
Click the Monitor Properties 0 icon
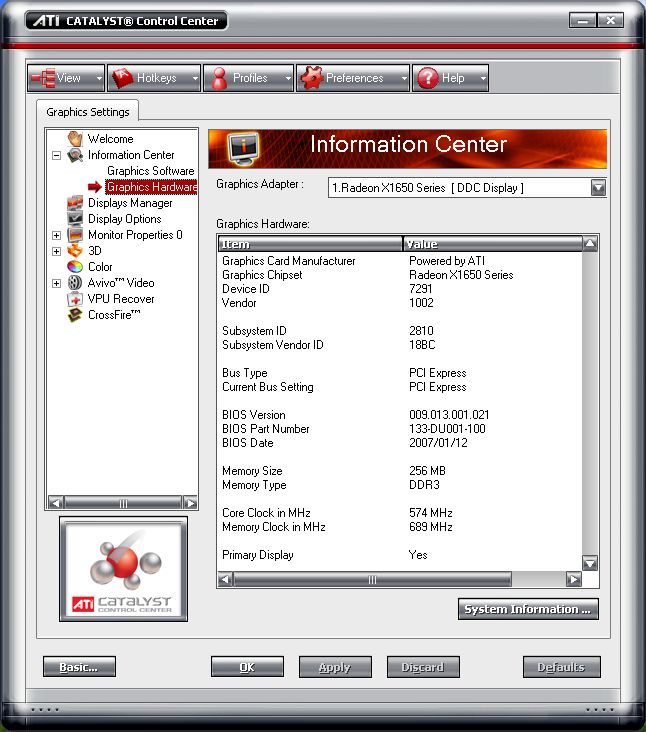75,235
